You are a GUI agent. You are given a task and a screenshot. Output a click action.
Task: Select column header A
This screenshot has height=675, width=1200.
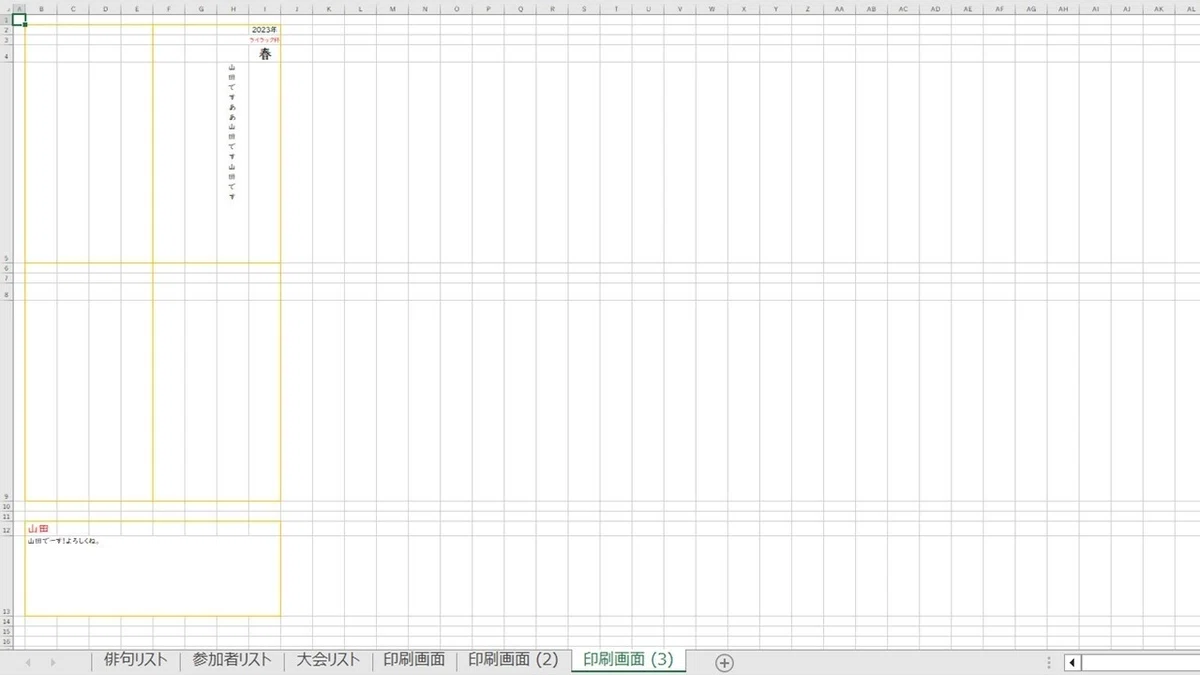(x=18, y=9)
